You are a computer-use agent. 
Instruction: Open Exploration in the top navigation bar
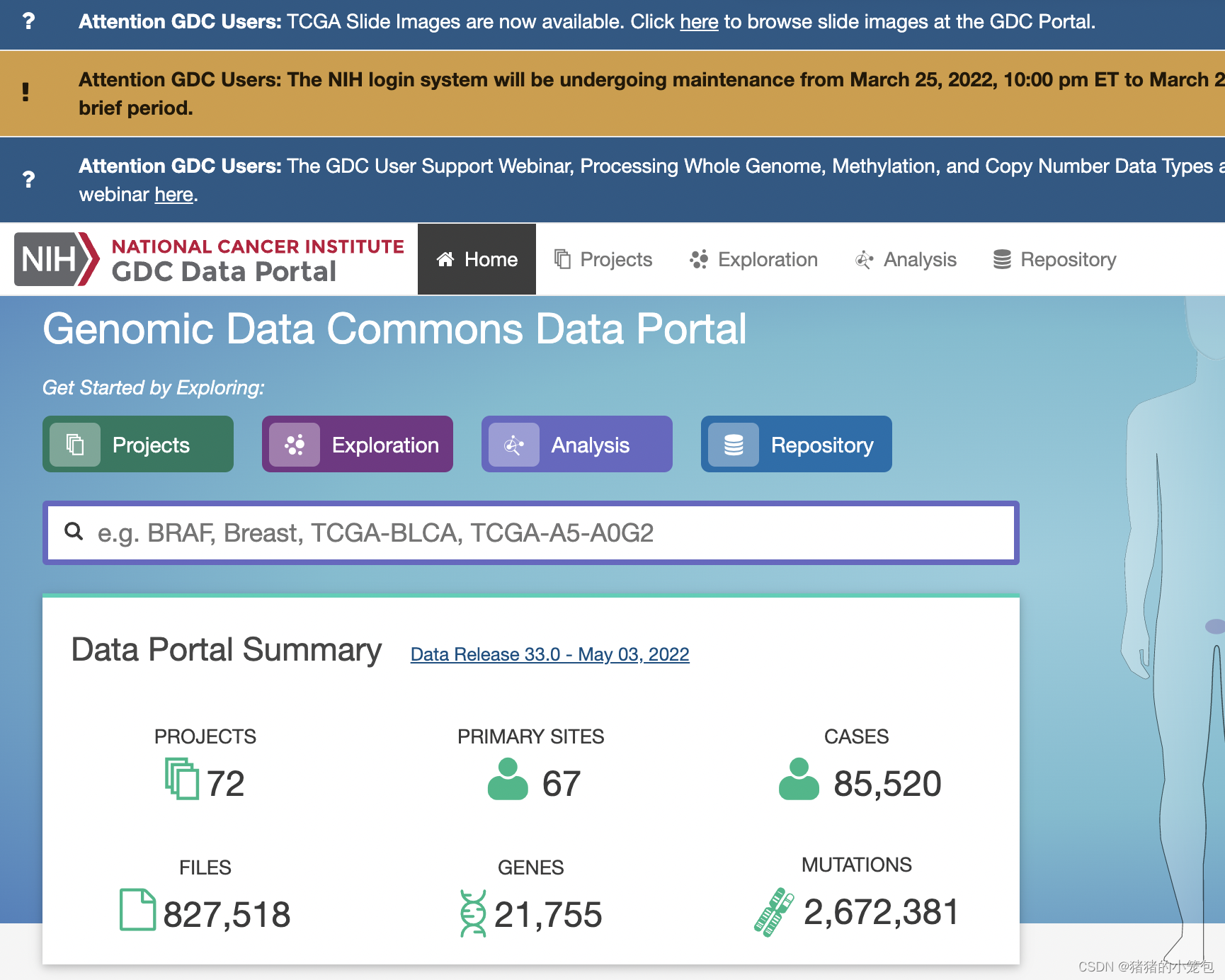753,259
